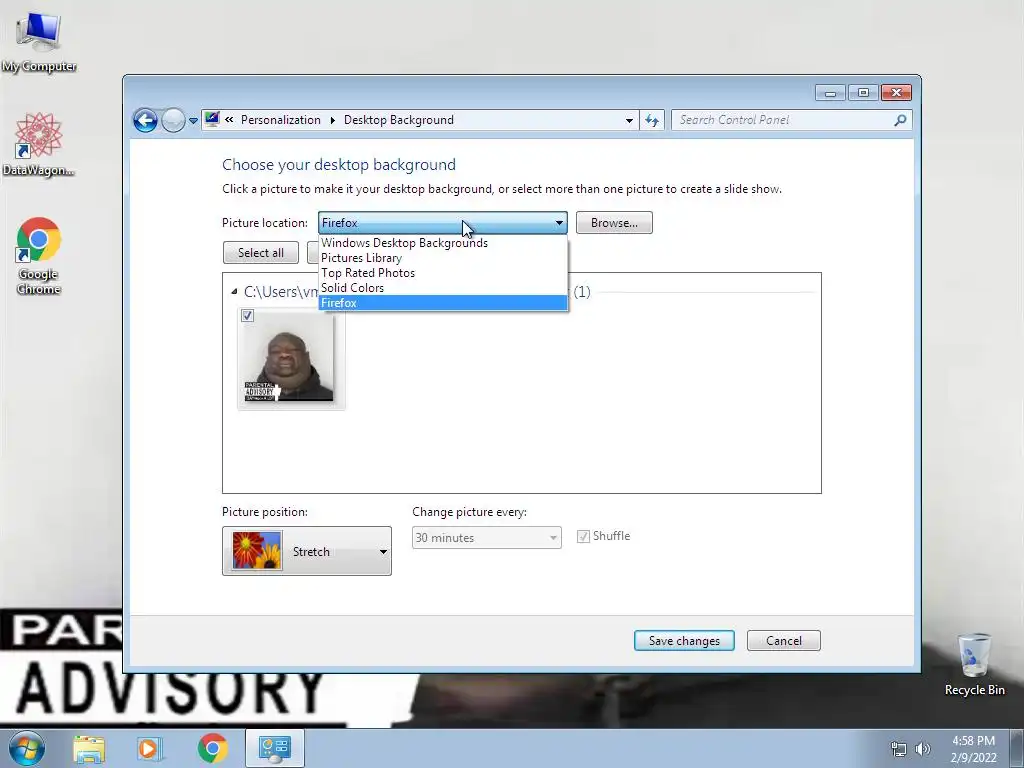
Task: Select the DataWagon desktop shortcut
Action: pyautogui.click(x=39, y=144)
